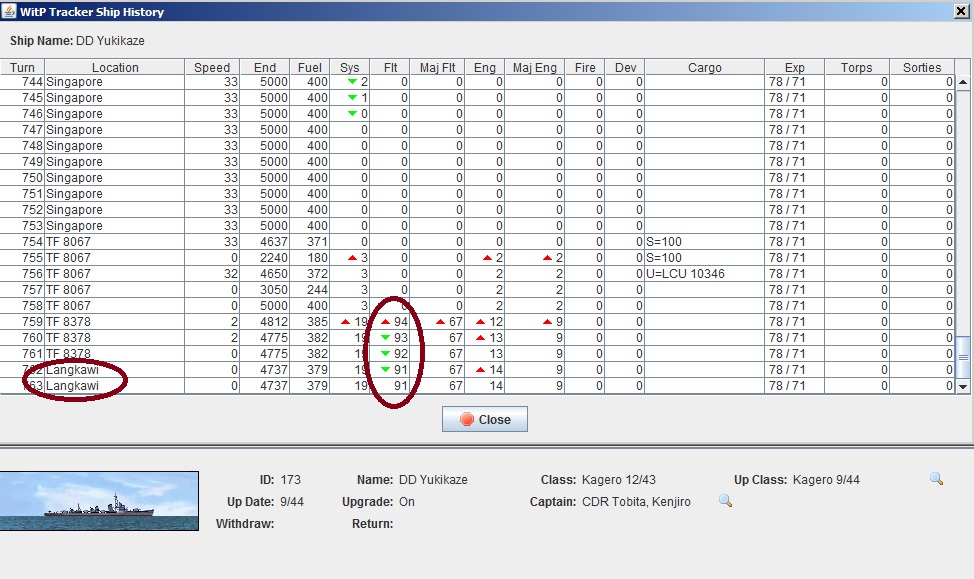
Task: Select the turn 754 TF 8067 row
Action: pyautogui.click(x=477, y=242)
